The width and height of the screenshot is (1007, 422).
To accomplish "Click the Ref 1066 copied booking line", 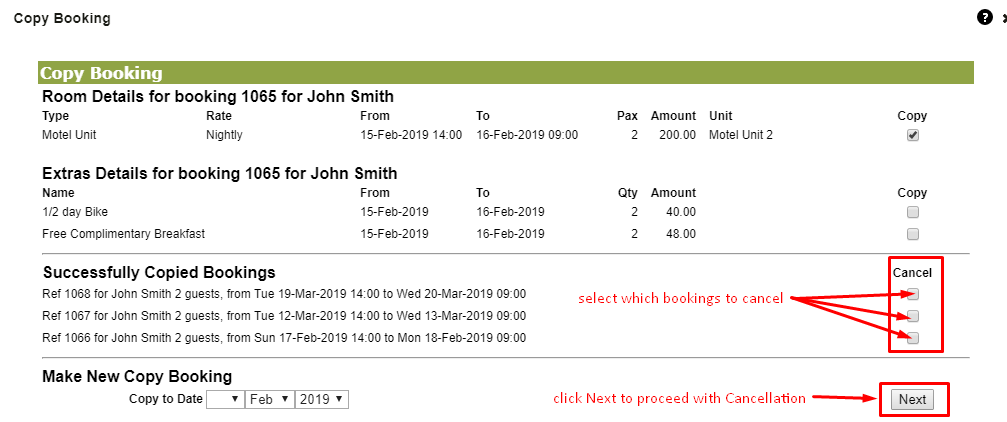I will pos(284,338).
